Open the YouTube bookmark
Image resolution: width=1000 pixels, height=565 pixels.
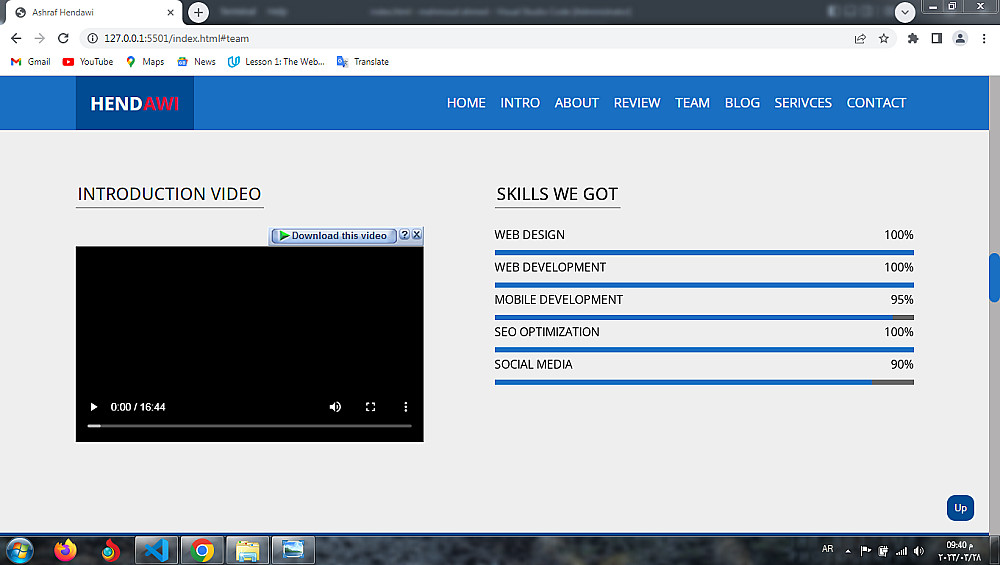(x=88, y=62)
